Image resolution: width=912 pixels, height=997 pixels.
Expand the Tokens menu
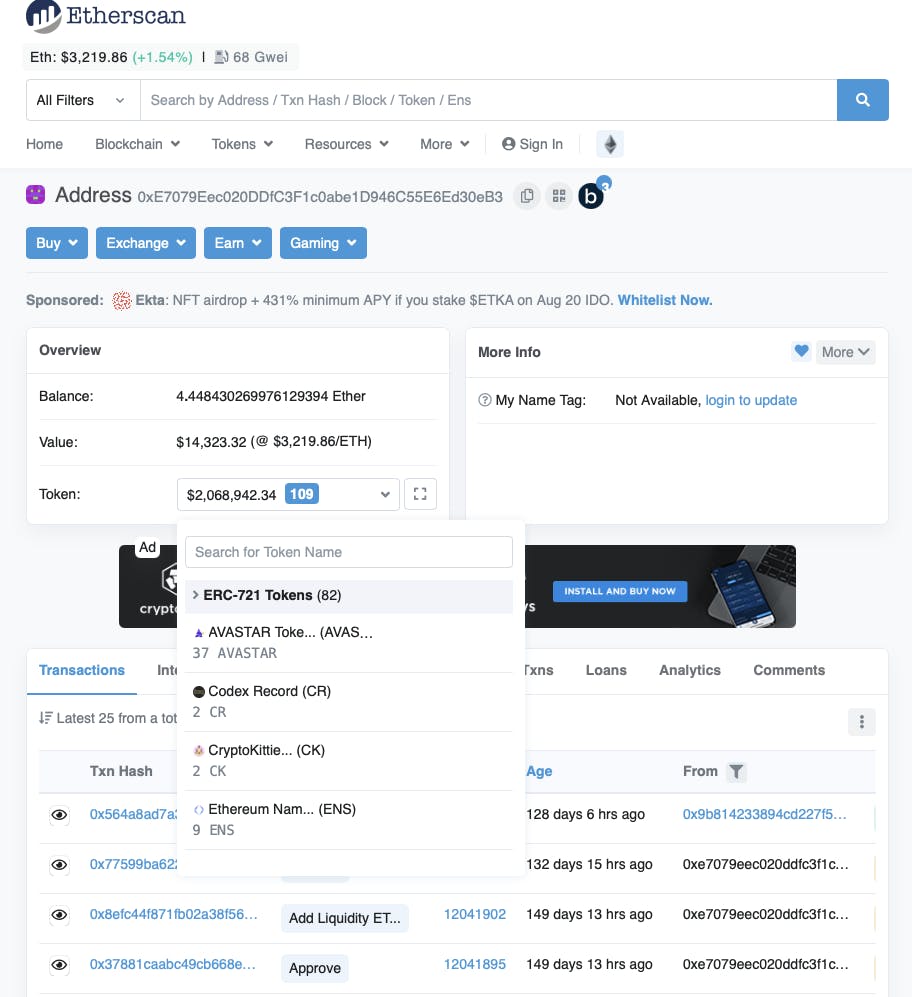point(242,144)
